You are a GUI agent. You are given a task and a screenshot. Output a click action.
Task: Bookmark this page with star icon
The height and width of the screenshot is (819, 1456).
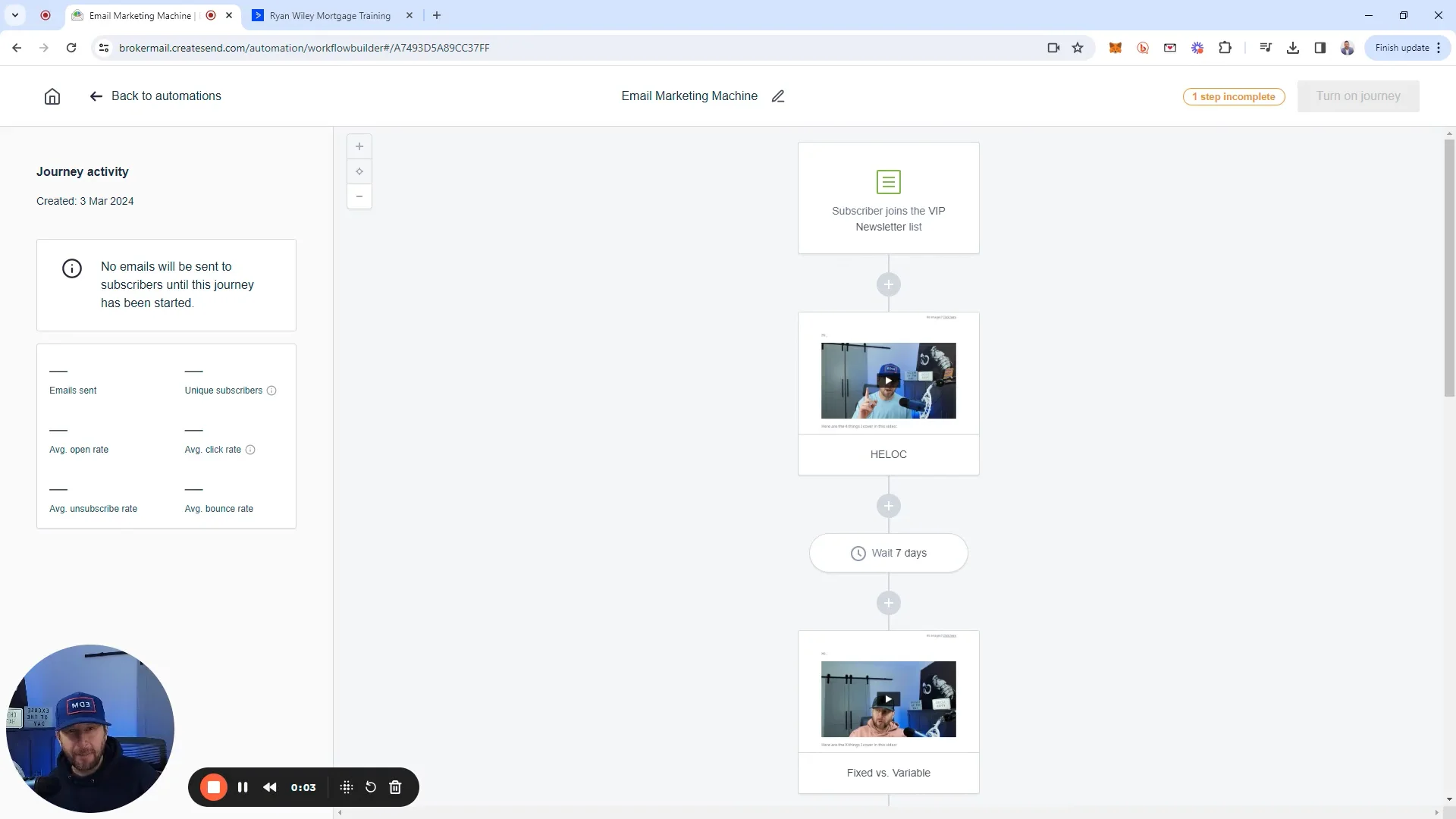(1078, 48)
